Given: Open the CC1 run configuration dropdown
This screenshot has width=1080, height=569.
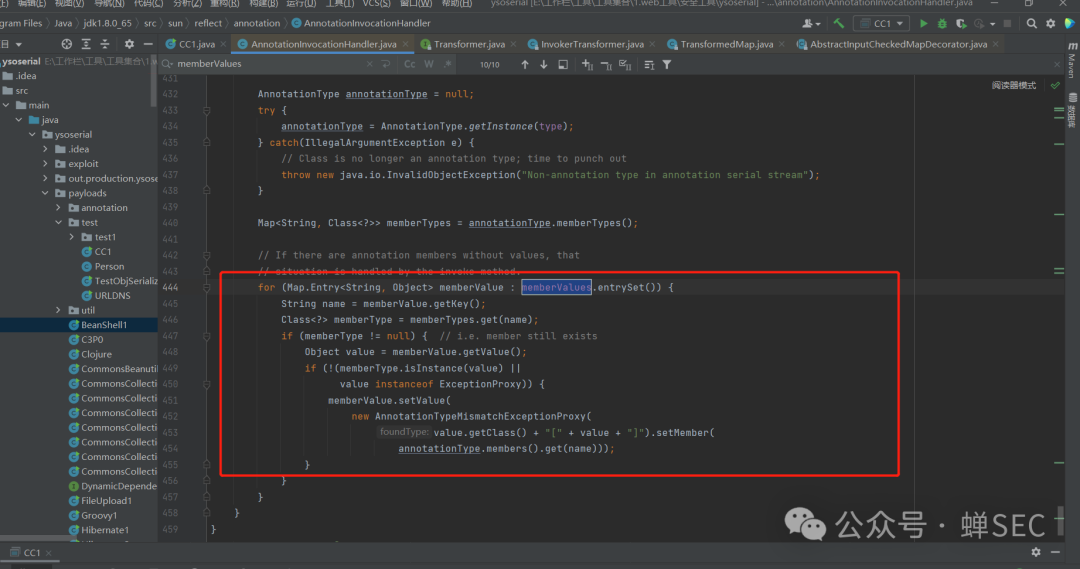Looking at the screenshot, I should pyautogui.click(x=881, y=23).
